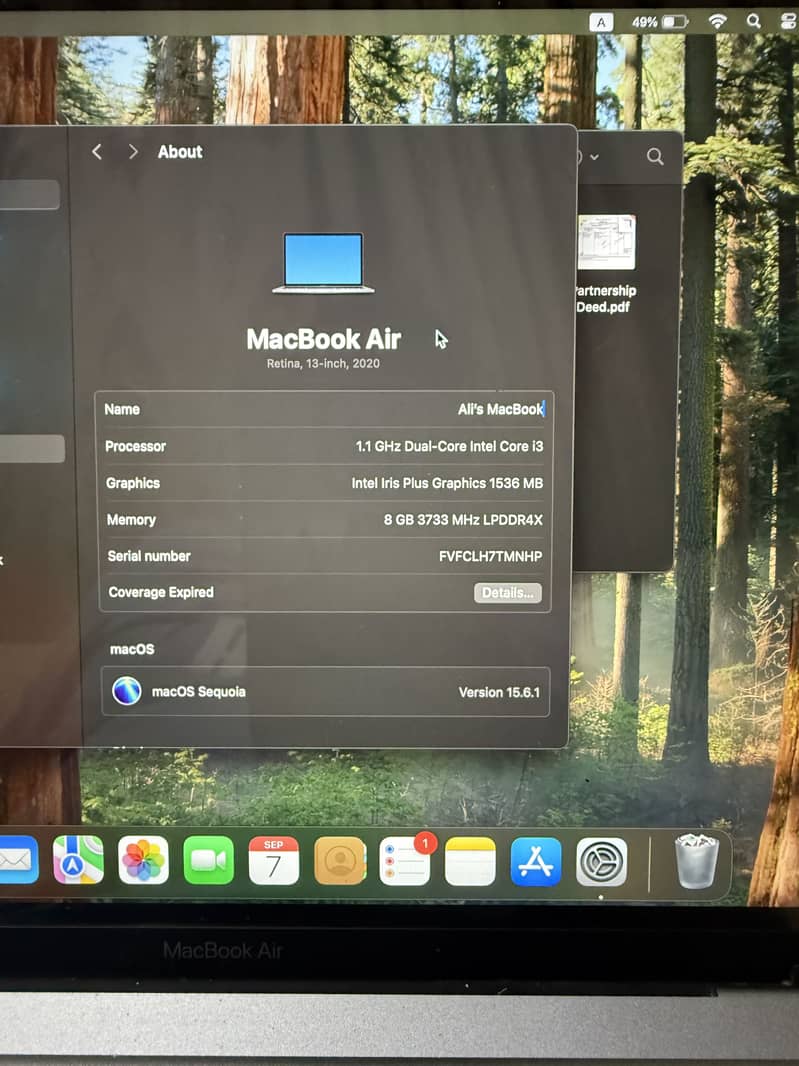
Task: Open the battery status menu at 49%
Action: pos(673,21)
